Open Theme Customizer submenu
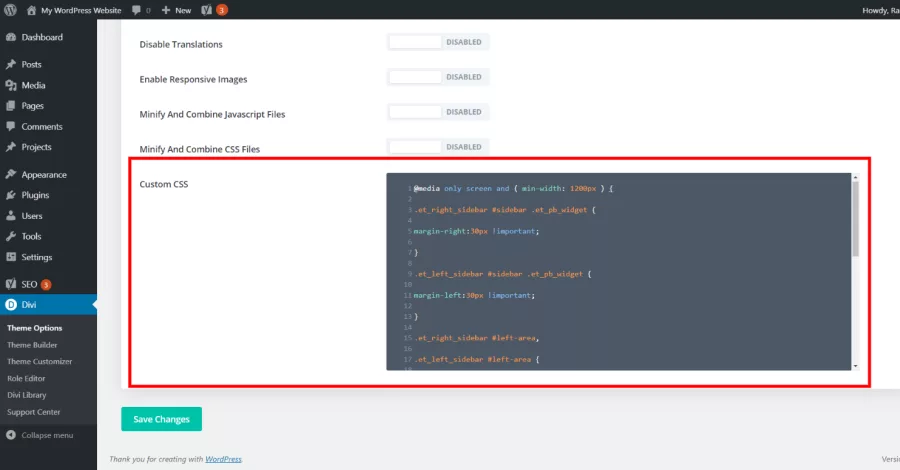Image resolution: width=900 pixels, height=470 pixels. click(40, 362)
